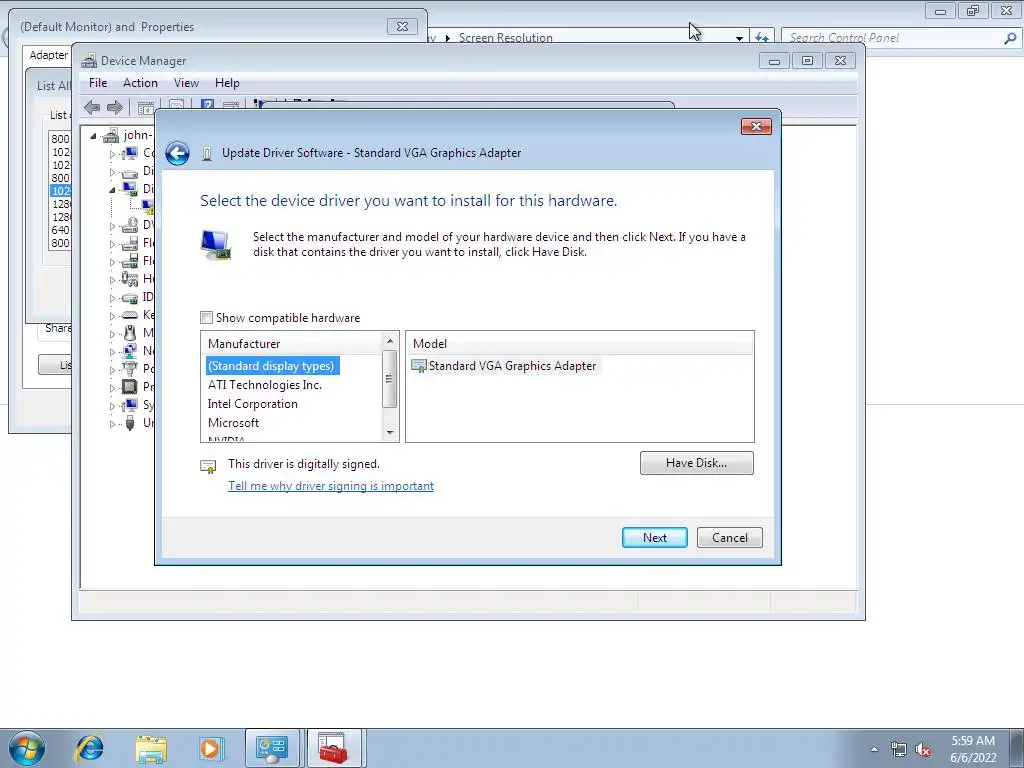The width and height of the screenshot is (1024, 768).
Task: Select Microsoft in the Manufacturer list
Action: point(233,423)
